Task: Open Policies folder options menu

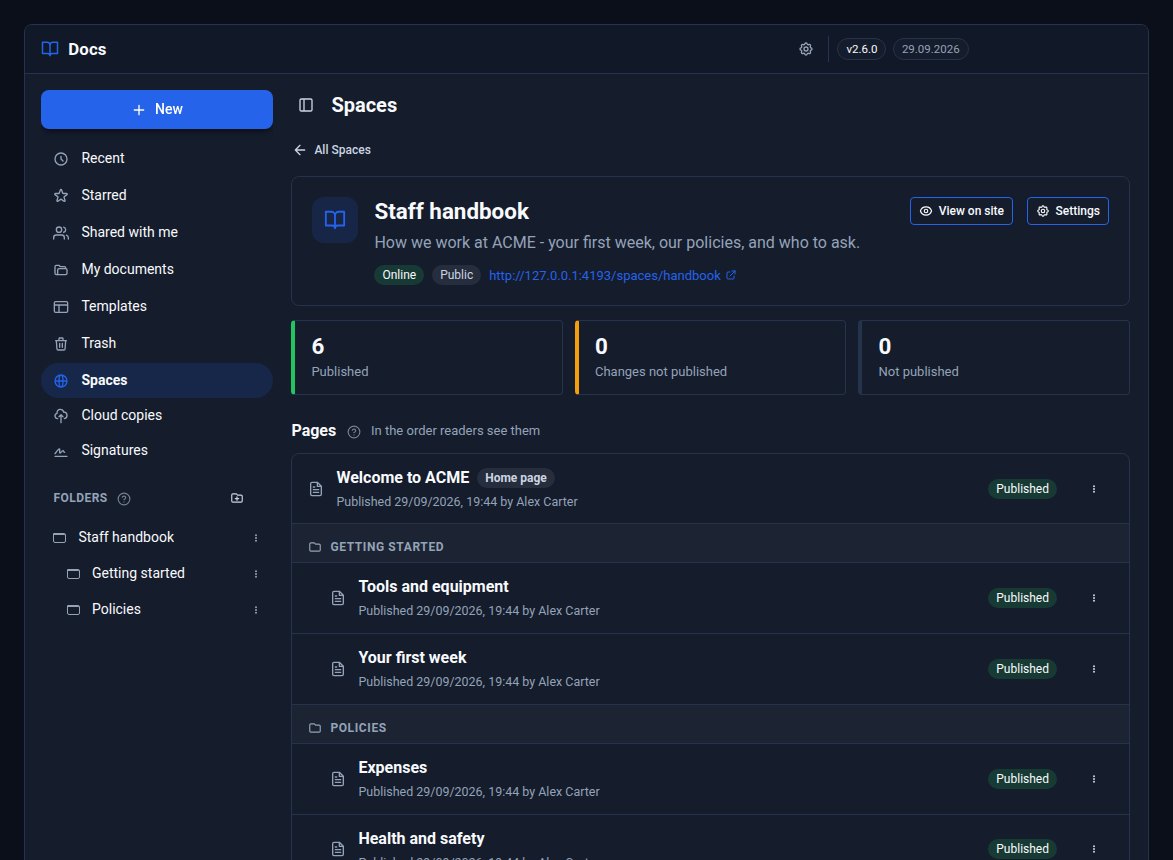Action: [x=256, y=609]
